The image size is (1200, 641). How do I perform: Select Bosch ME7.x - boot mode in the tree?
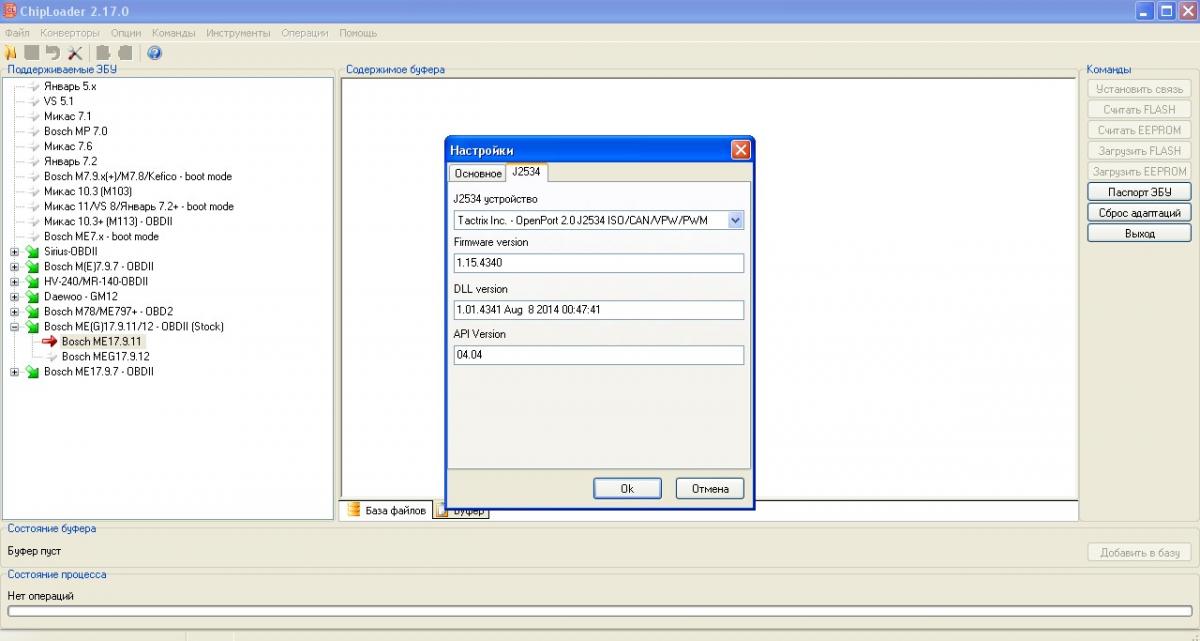(101, 236)
